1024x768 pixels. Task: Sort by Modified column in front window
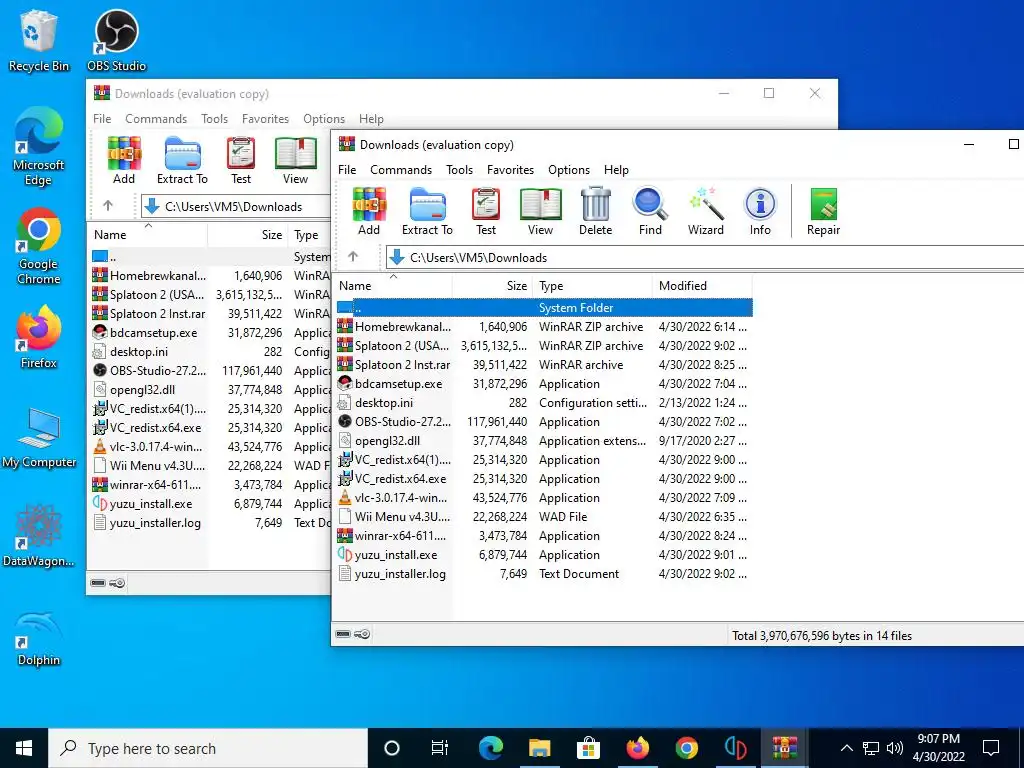702,285
